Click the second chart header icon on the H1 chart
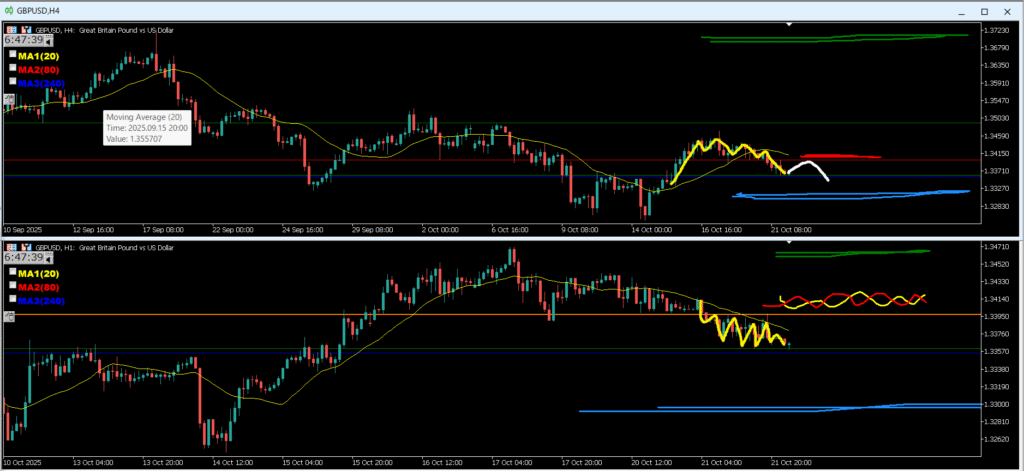This screenshot has height=471, width=1024. [25, 247]
